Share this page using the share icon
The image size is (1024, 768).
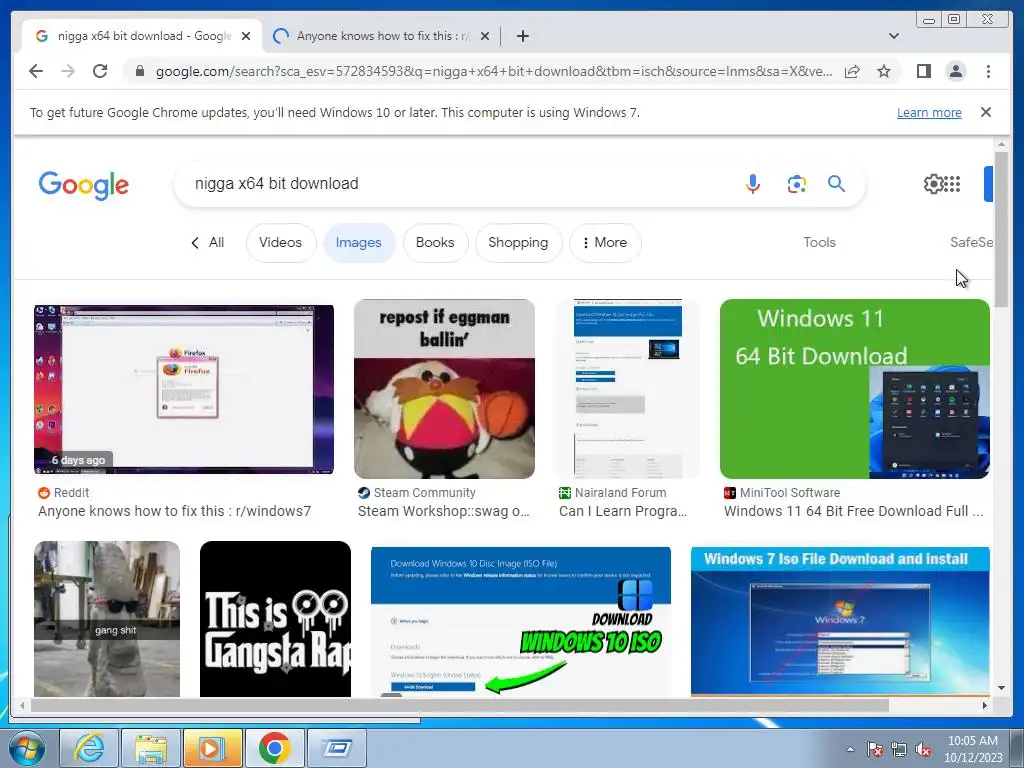click(852, 71)
